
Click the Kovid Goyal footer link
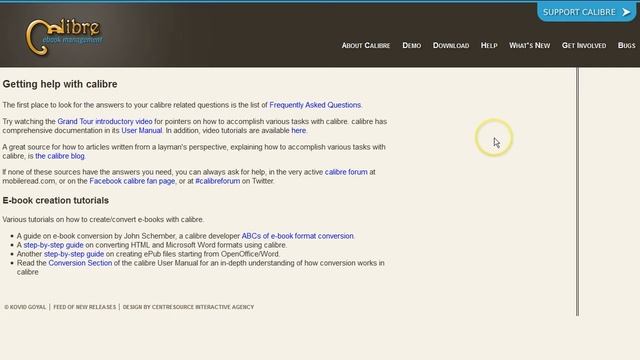[x=25, y=307]
